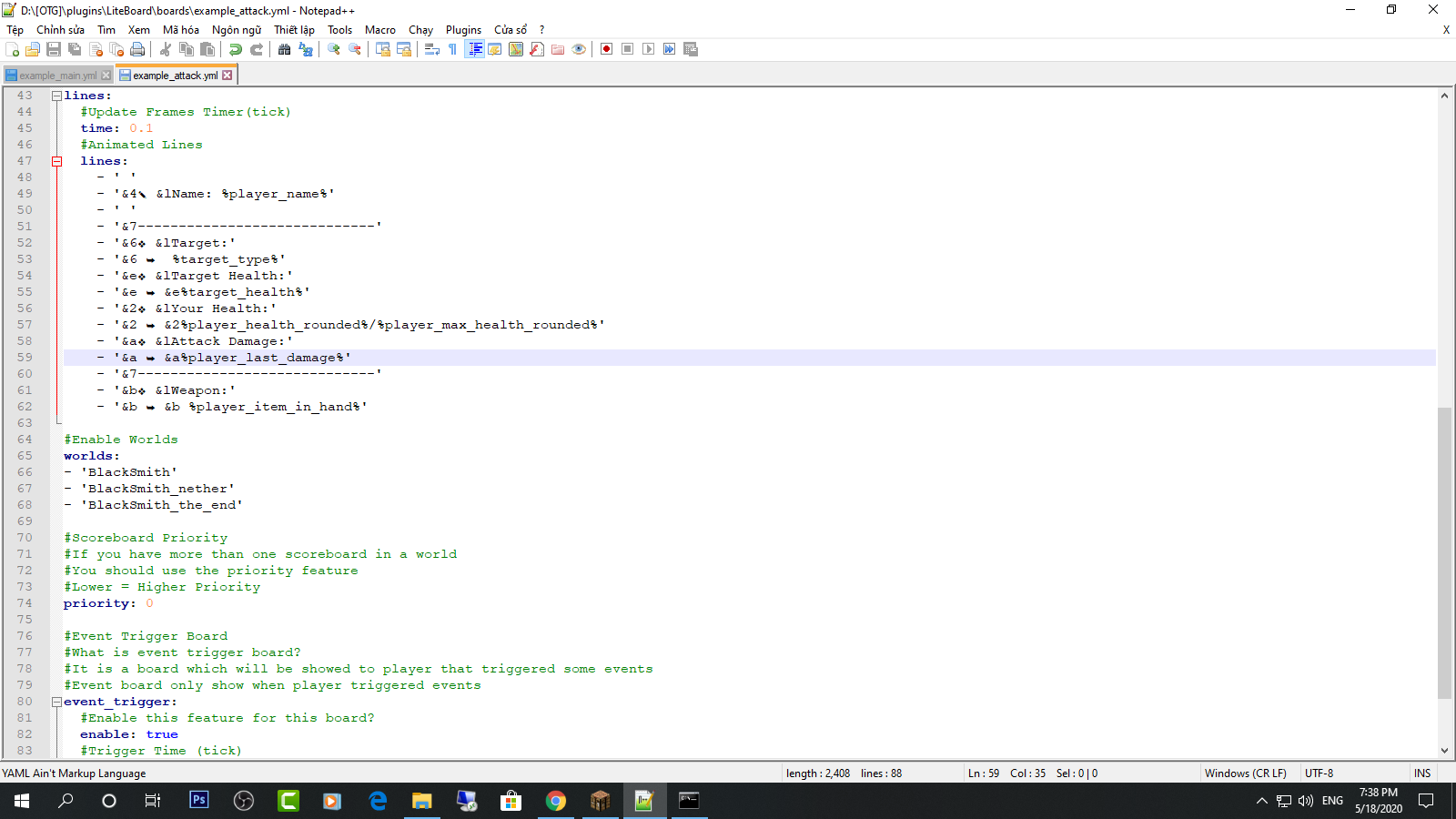1456x819 pixels.
Task: Close the example_attack.yml tab
Action: 227,76
